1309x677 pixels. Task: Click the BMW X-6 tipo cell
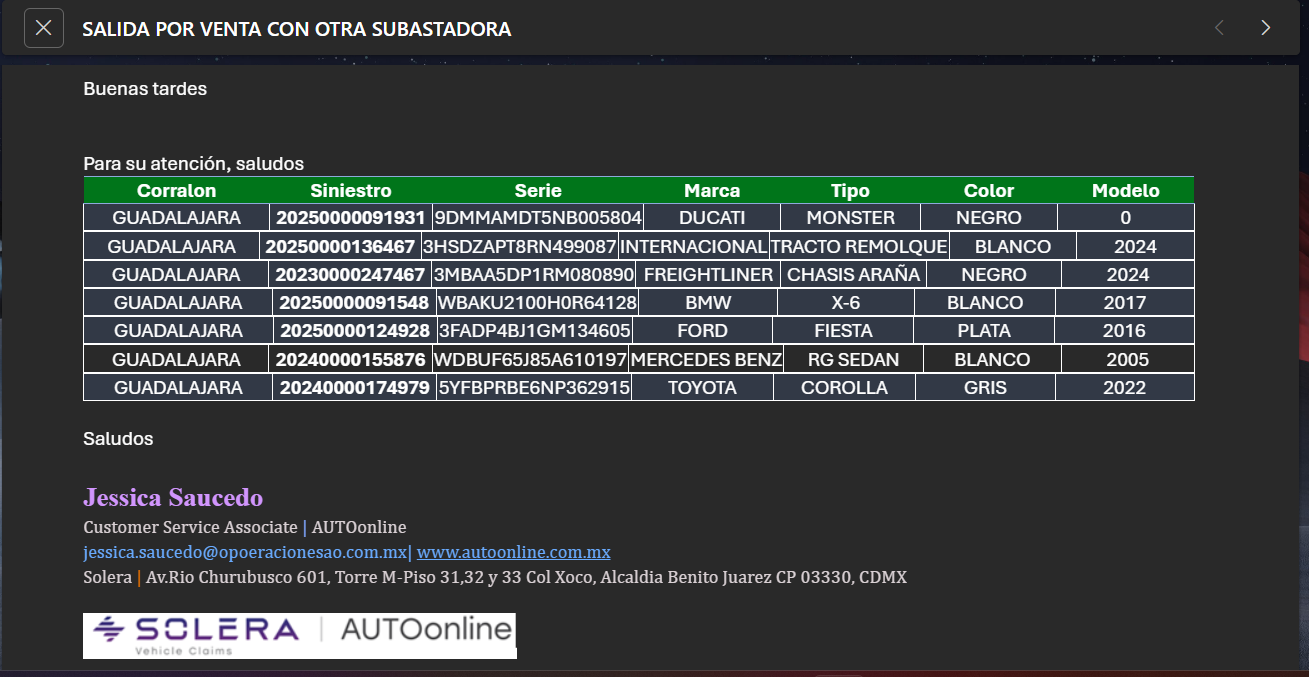pos(846,302)
